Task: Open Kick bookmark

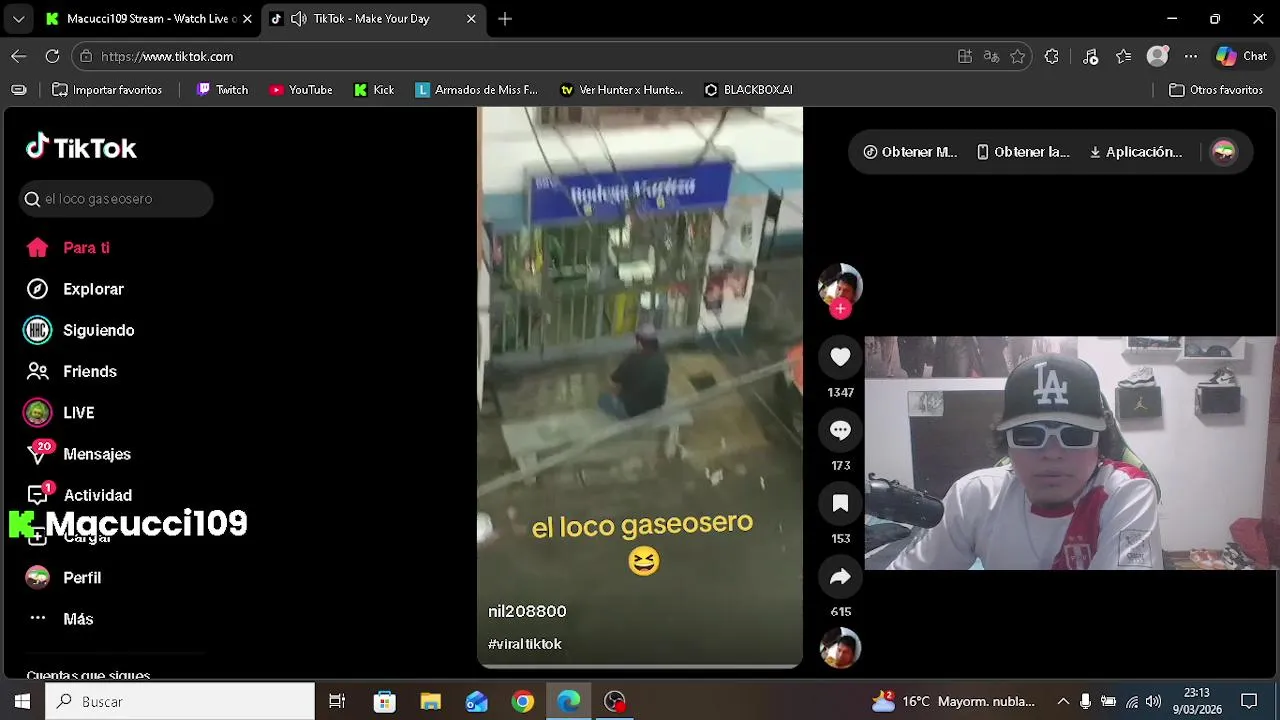Action: 374,90
